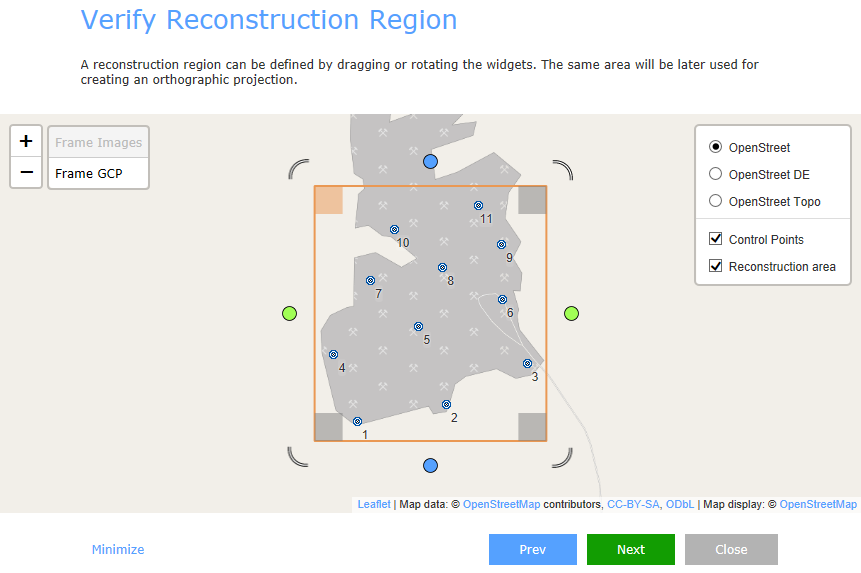The height and width of the screenshot is (573, 861).
Task: Click the bottom-left rotation arc widget
Action: [297, 457]
